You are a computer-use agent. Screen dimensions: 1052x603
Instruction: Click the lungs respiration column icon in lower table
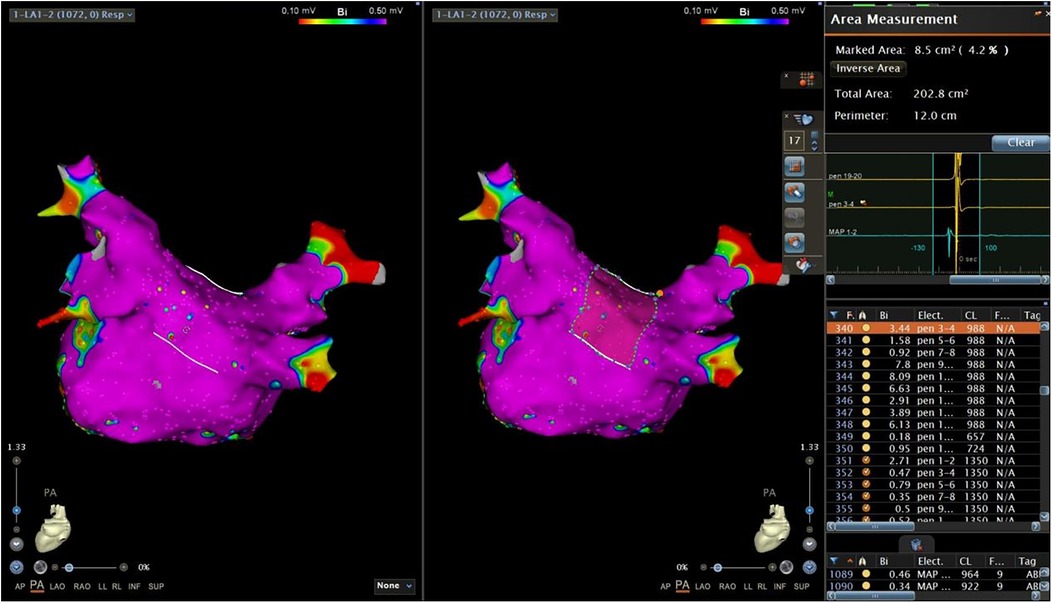(x=863, y=561)
